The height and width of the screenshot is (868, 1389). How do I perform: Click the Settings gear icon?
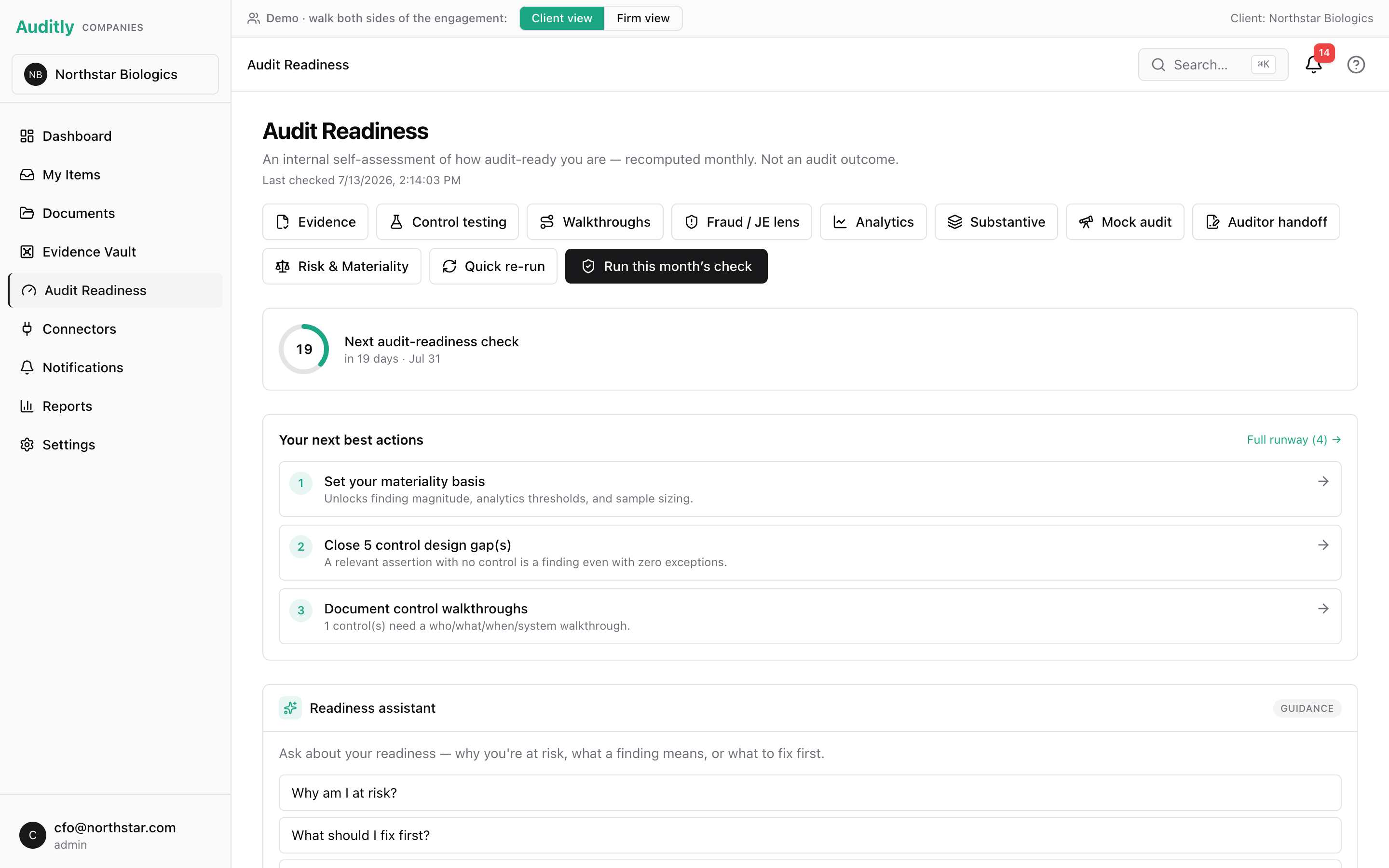[x=27, y=444]
